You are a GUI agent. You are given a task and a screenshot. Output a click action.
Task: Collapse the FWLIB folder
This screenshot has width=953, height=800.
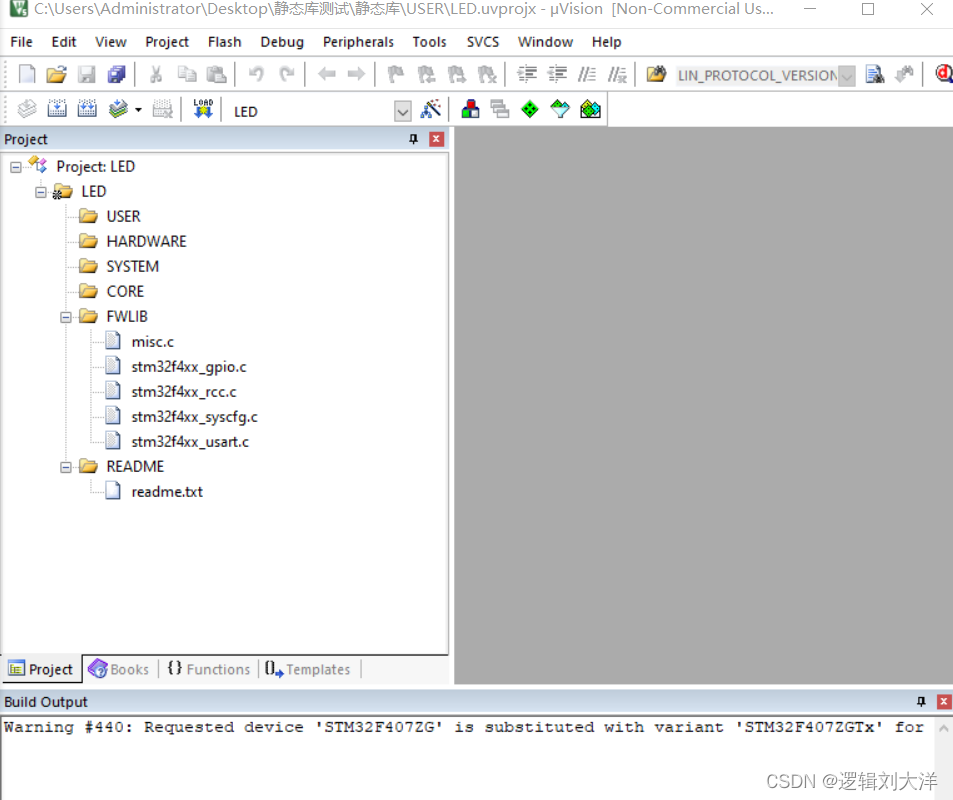point(66,317)
